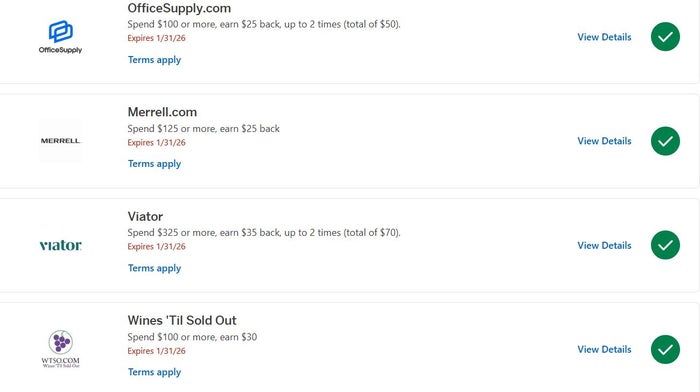
Task: Click Terms apply under Viator
Action: click(x=154, y=268)
